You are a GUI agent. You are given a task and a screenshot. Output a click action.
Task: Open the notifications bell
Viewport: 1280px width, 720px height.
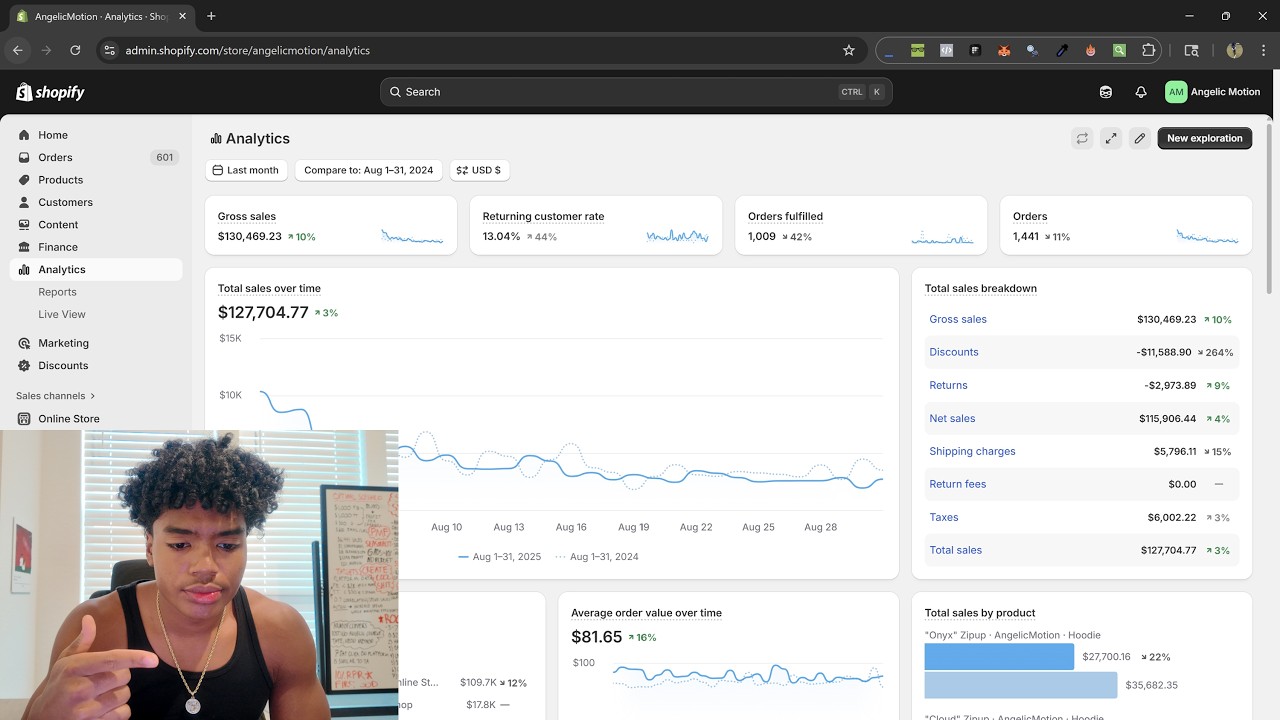point(1141,92)
